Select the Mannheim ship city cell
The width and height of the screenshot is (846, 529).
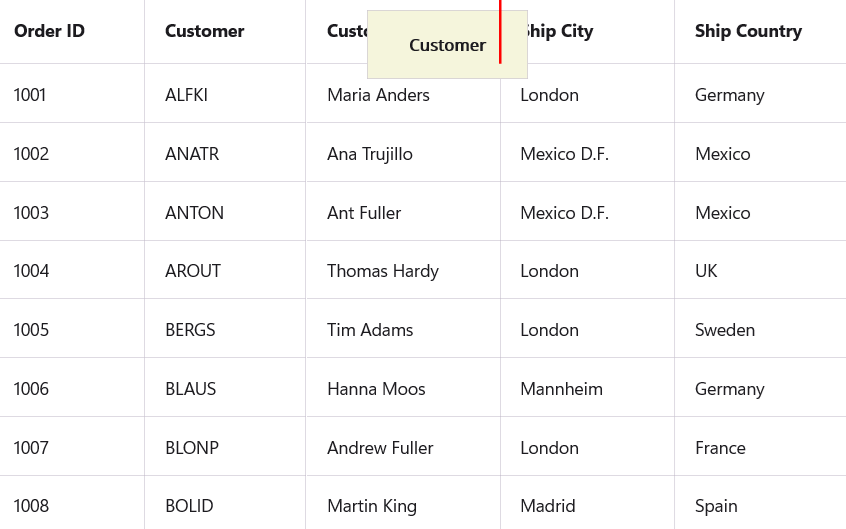pyautogui.click(x=561, y=389)
